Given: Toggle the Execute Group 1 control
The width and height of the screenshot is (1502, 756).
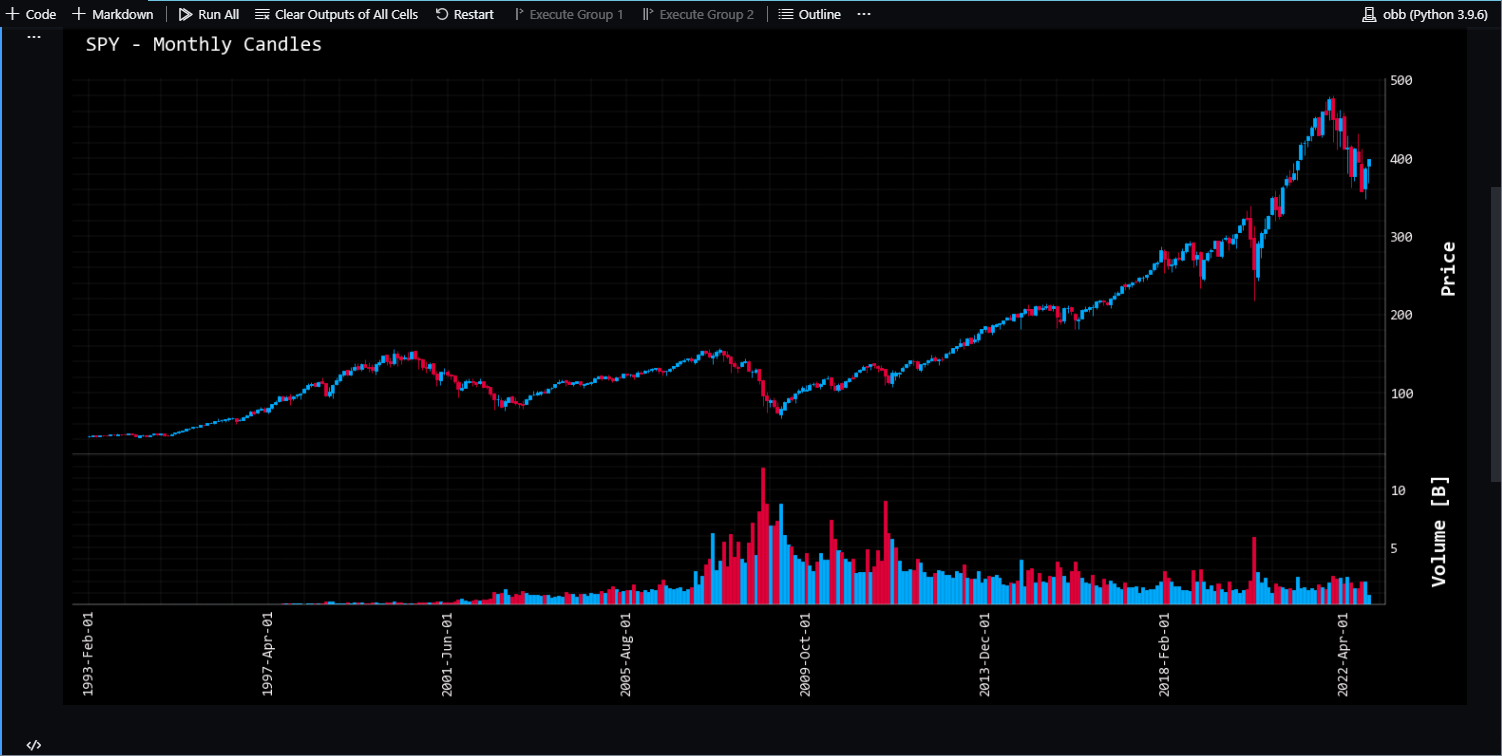Looking at the screenshot, I should coord(568,13).
